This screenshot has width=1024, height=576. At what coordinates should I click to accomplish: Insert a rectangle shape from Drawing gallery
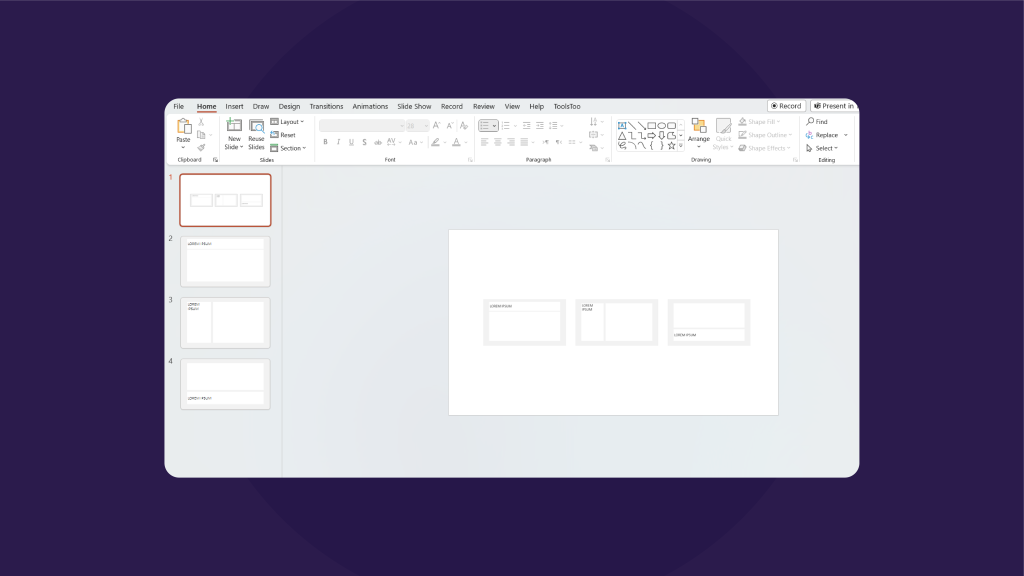tap(652, 125)
